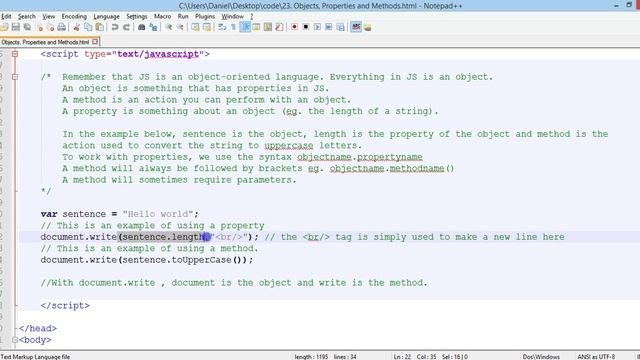Open the Macro menu

pyautogui.click(x=162, y=16)
